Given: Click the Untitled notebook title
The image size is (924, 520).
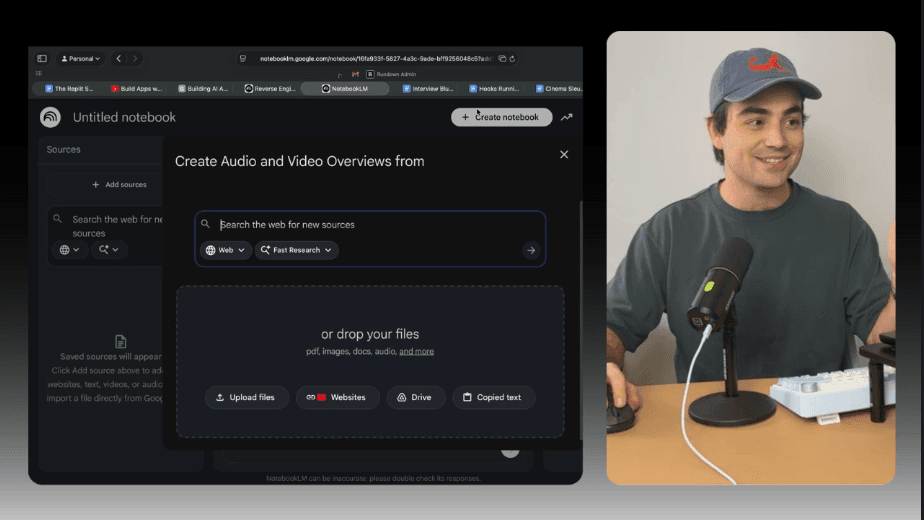Looking at the screenshot, I should [124, 117].
